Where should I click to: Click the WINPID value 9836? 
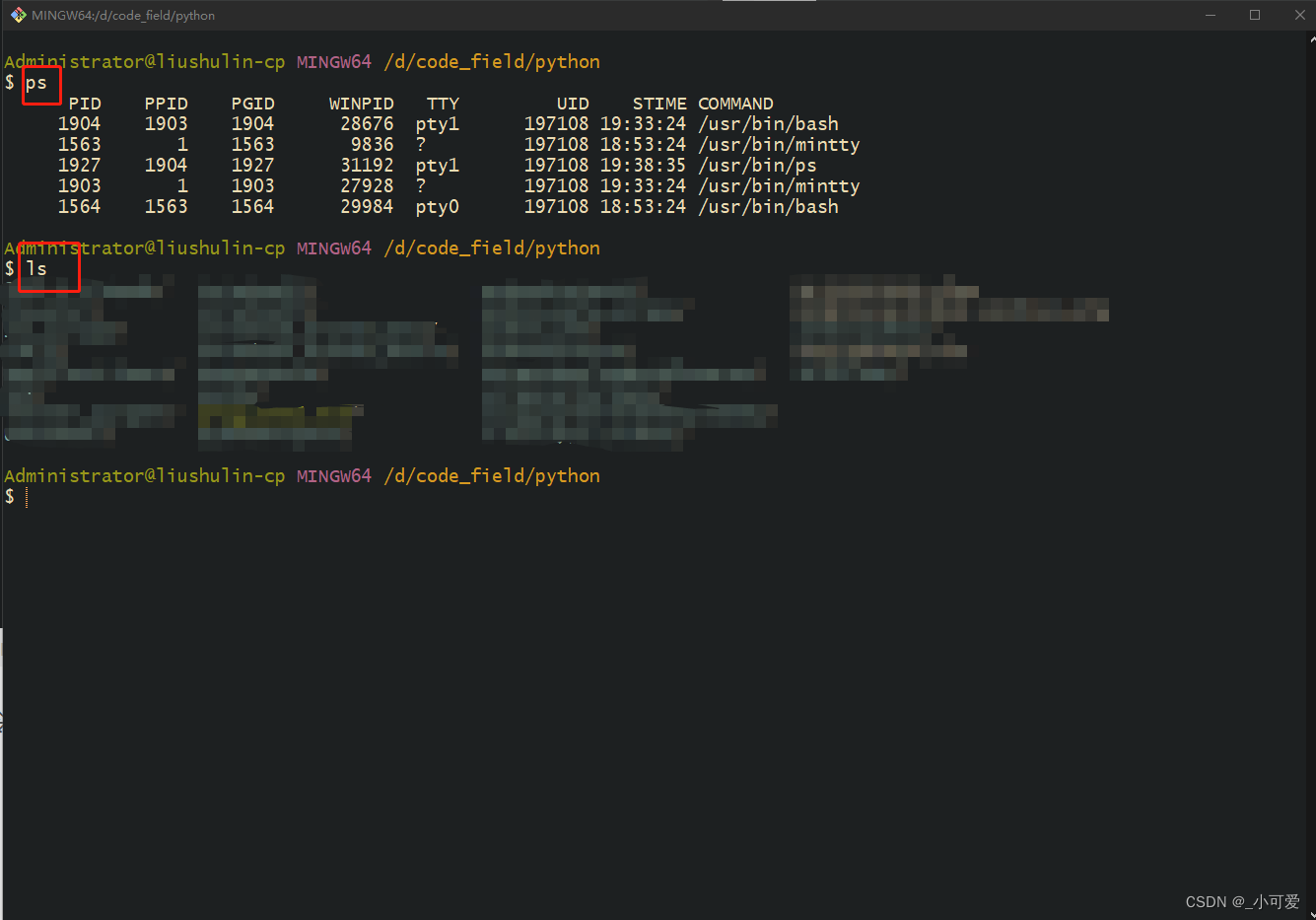coord(373,144)
